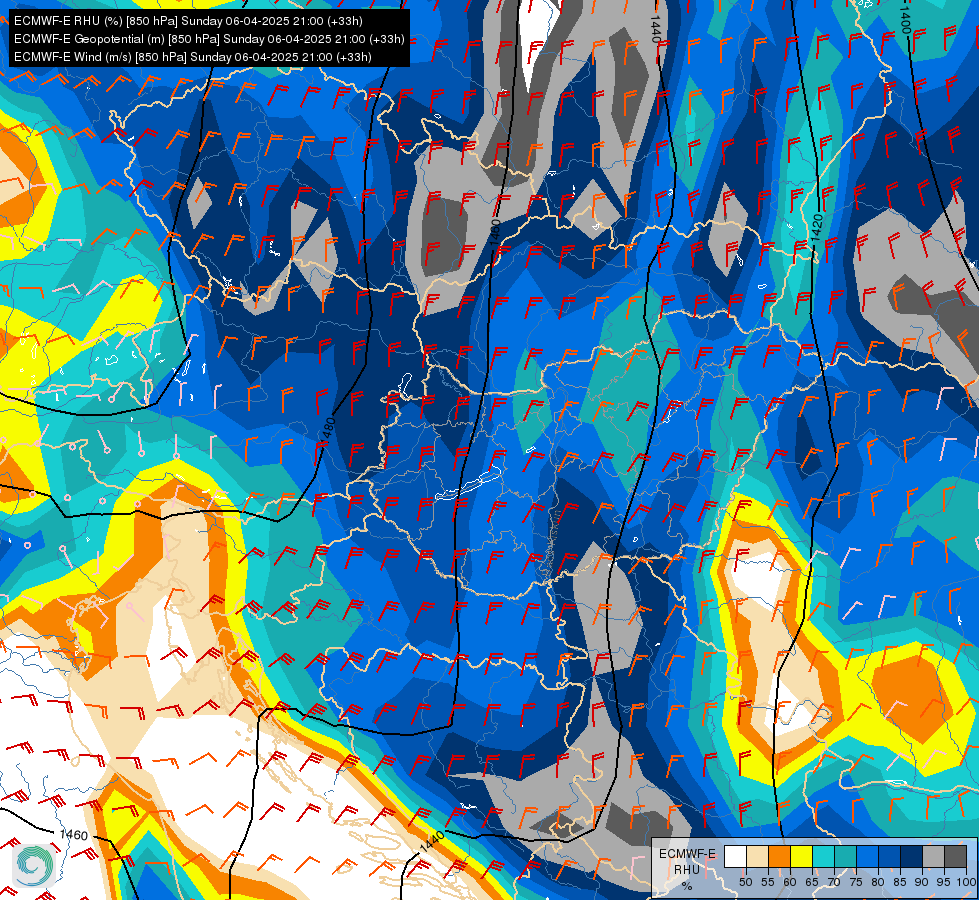Image resolution: width=979 pixels, height=900 pixels.
Task: Select the yellow 60-65 legend swatch
Action: 802,856
